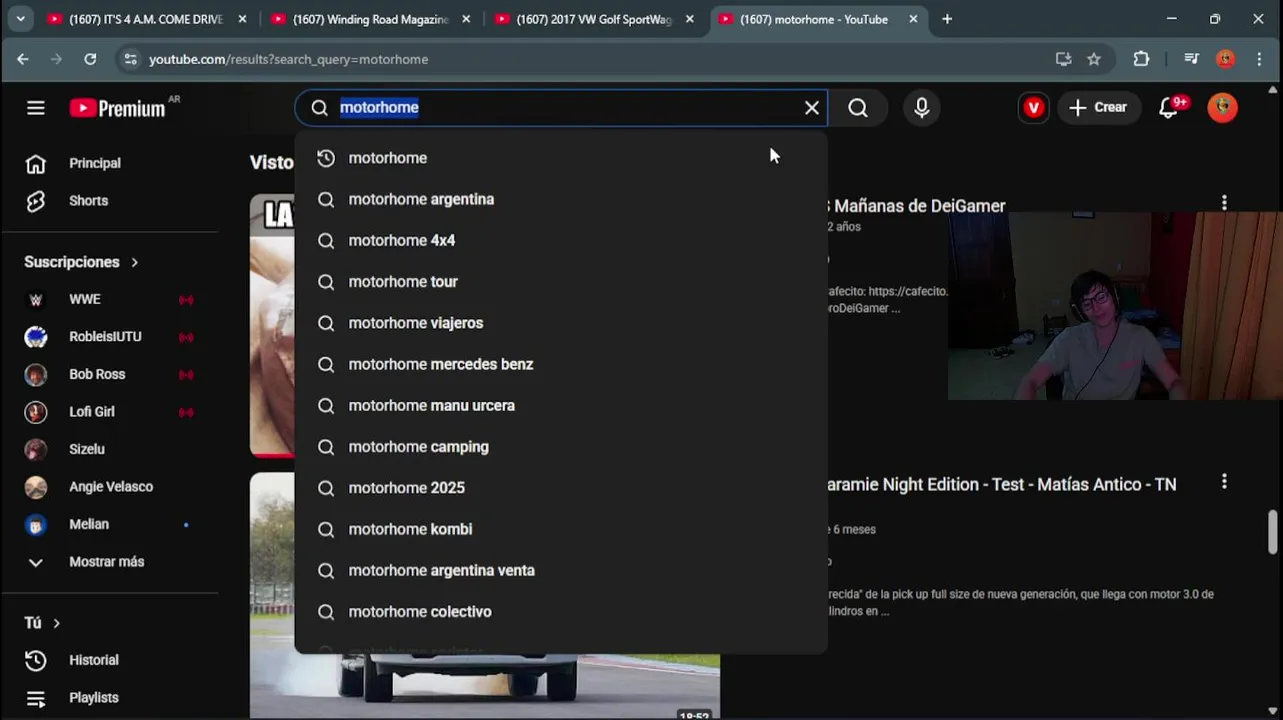Open Mañanas de DeiGamer video title

coord(916,206)
